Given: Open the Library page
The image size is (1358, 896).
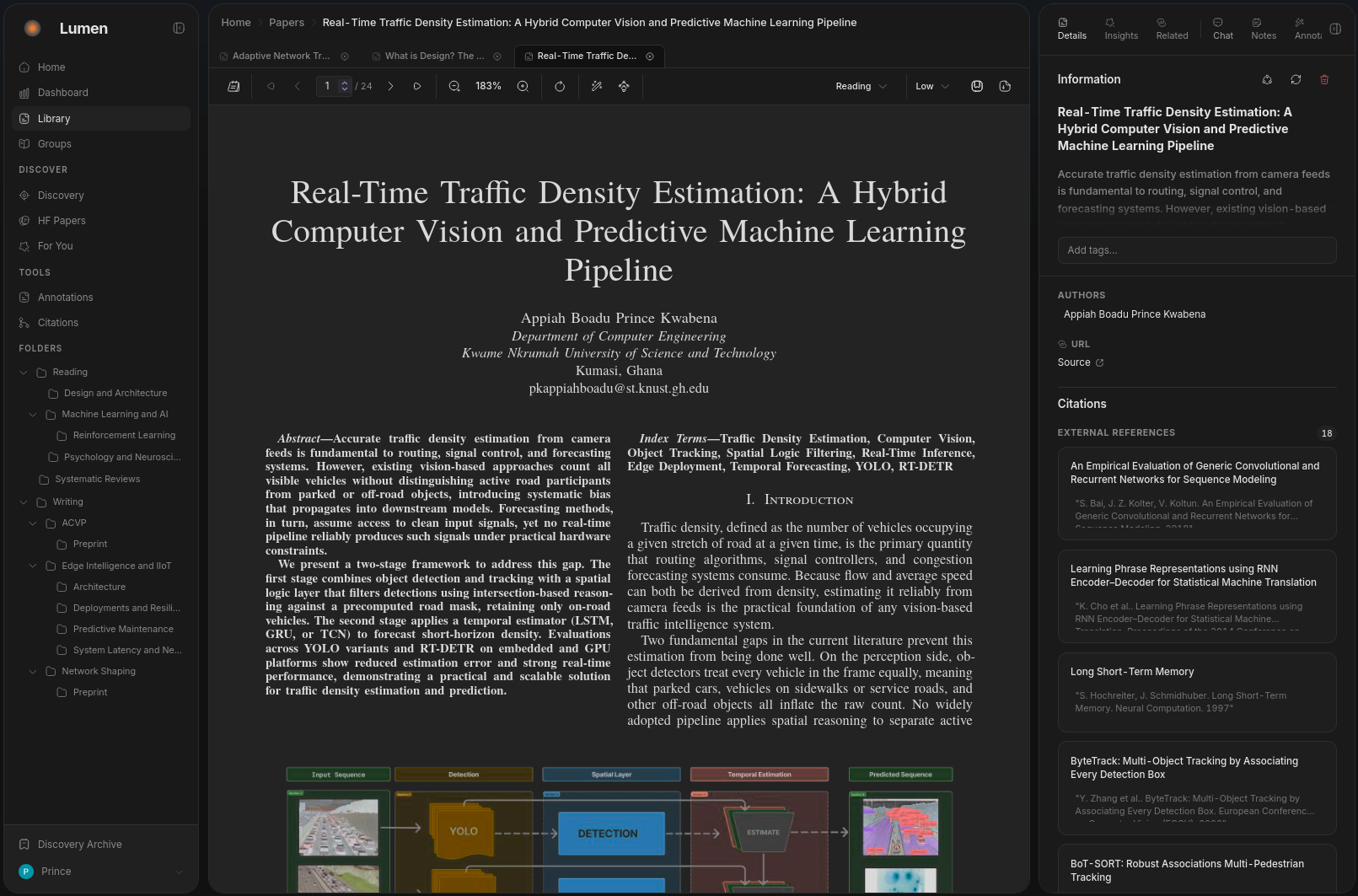Looking at the screenshot, I should tap(101, 119).
